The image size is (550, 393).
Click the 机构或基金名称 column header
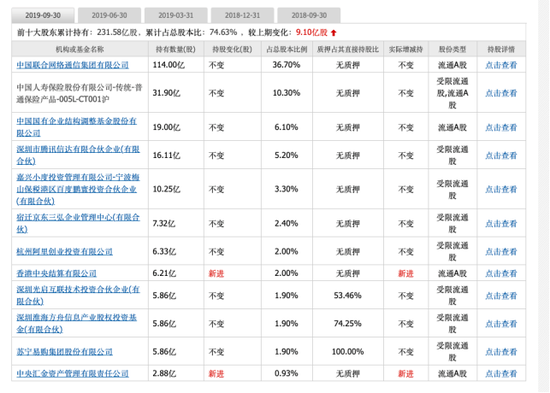80,49
